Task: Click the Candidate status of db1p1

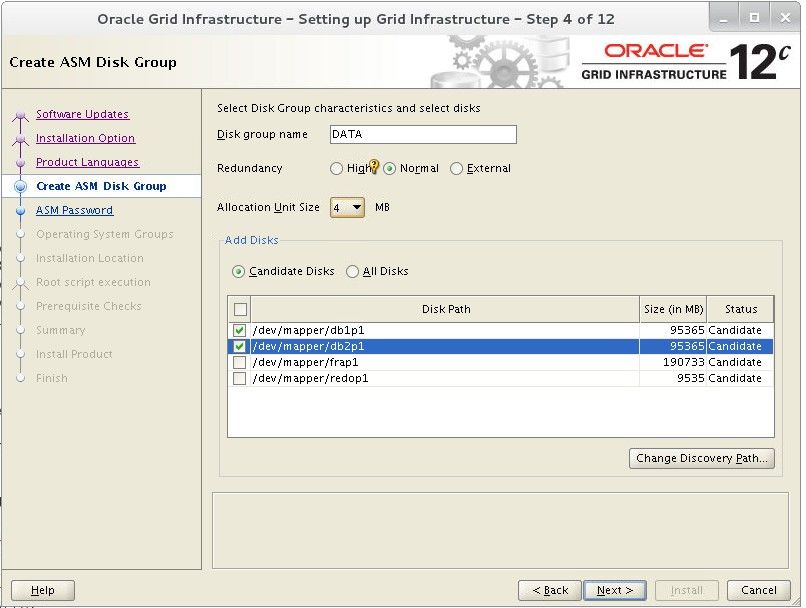Action: pyautogui.click(x=735, y=330)
